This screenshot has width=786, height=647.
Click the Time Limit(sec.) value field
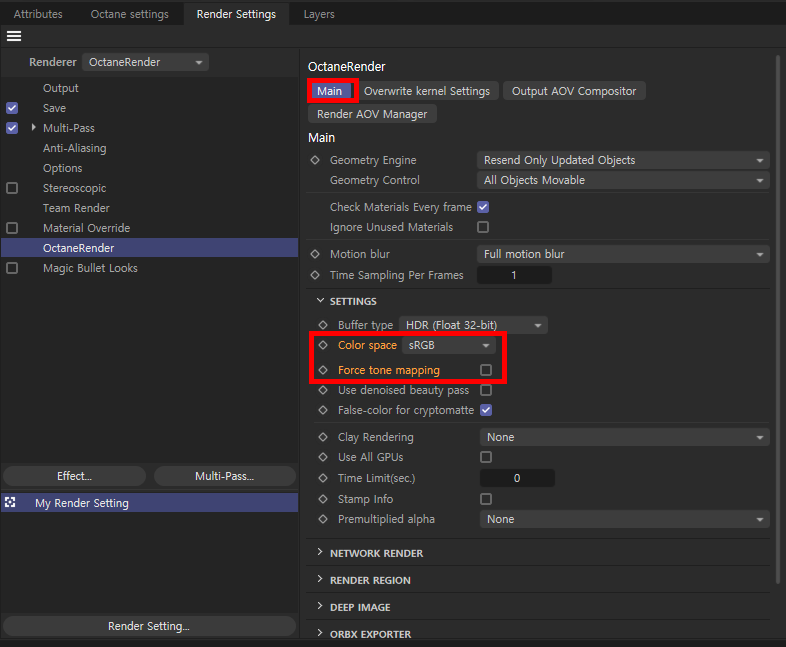[517, 478]
